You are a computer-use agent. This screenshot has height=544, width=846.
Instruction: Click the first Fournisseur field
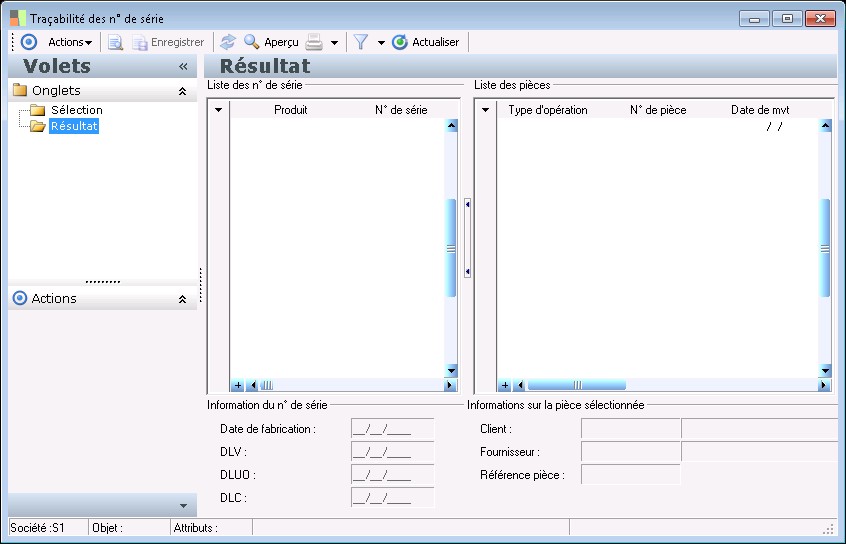(x=631, y=452)
